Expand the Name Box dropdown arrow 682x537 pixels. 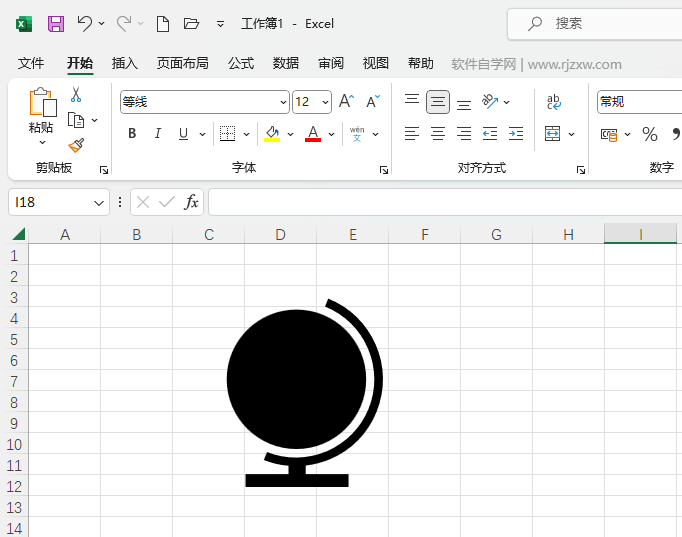[99, 203]
